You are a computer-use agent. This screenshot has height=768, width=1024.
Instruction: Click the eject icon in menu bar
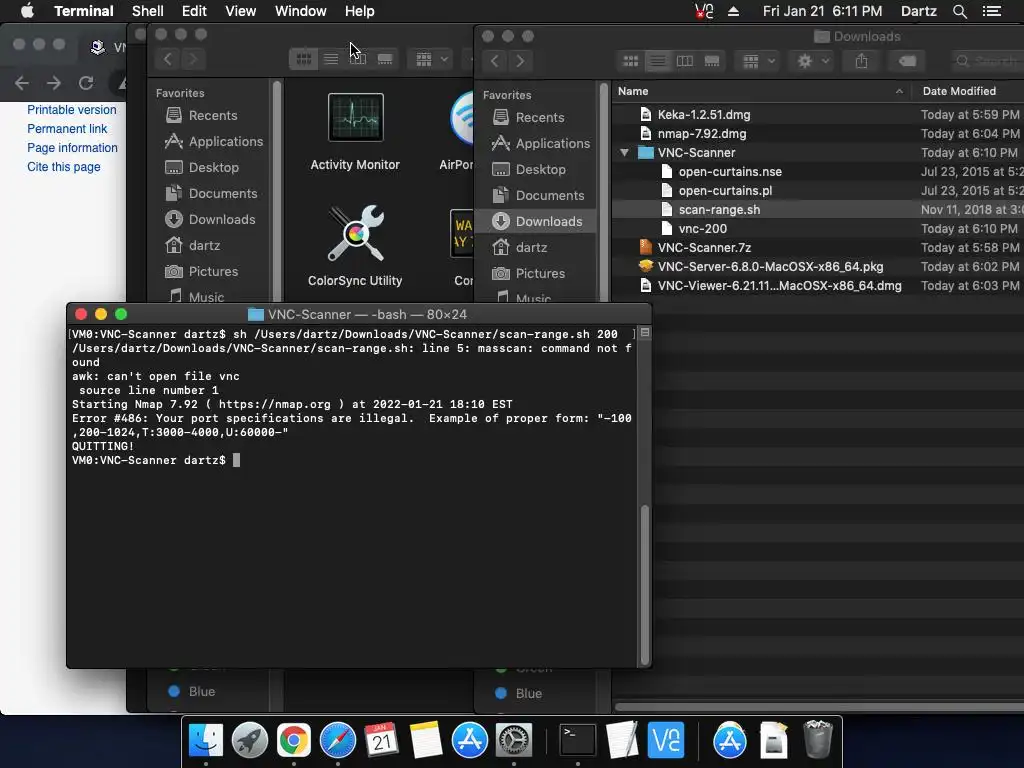click(733, 11)
